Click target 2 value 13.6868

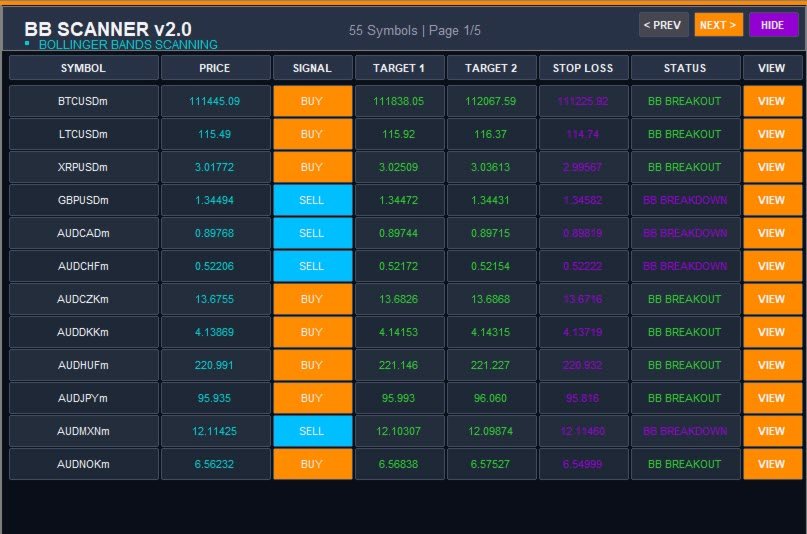click(x=490, y=298)
